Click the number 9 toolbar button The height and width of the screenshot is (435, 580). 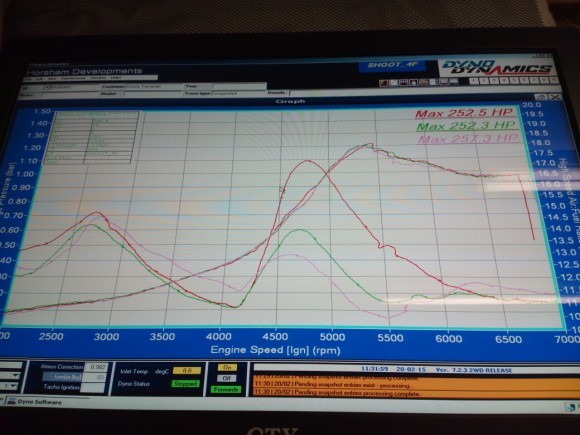click(x=553, y=80)
